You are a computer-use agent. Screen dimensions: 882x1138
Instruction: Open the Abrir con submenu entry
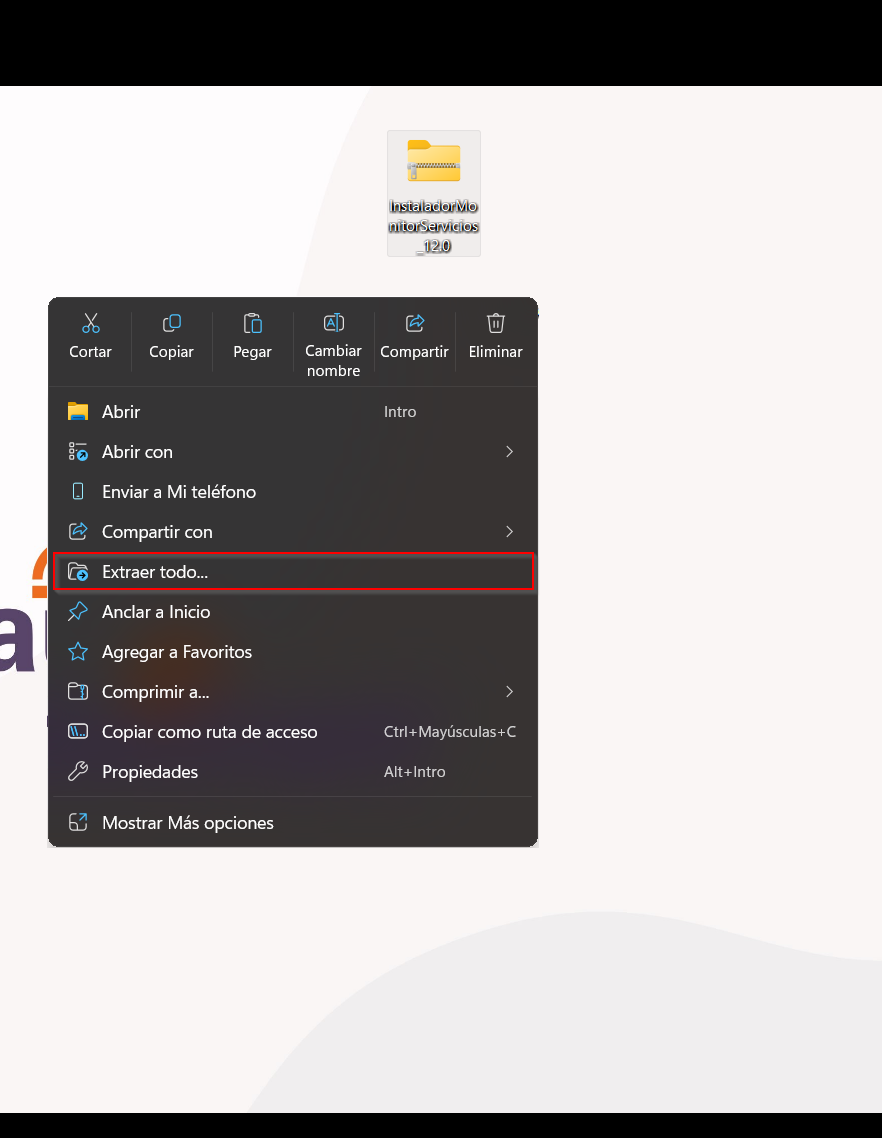[x=293, y=451]
